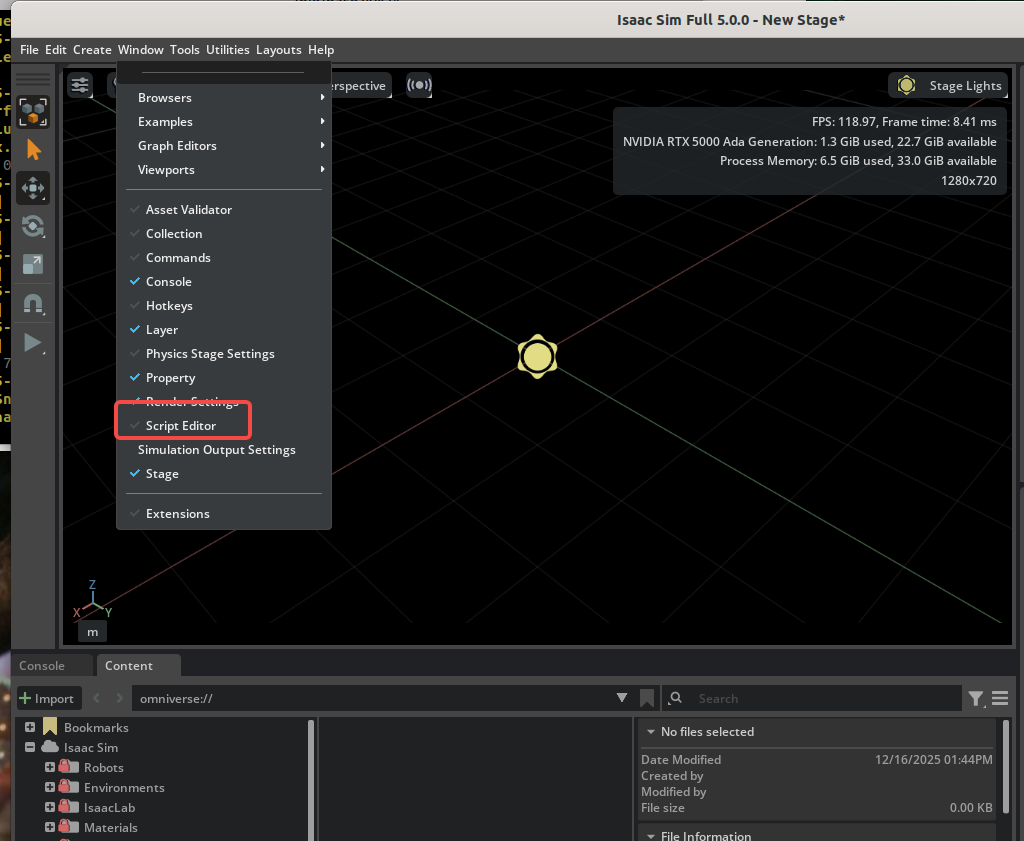1024x841 pixels.
Task: Open the Create menu
Action: (x=92, y=50)
